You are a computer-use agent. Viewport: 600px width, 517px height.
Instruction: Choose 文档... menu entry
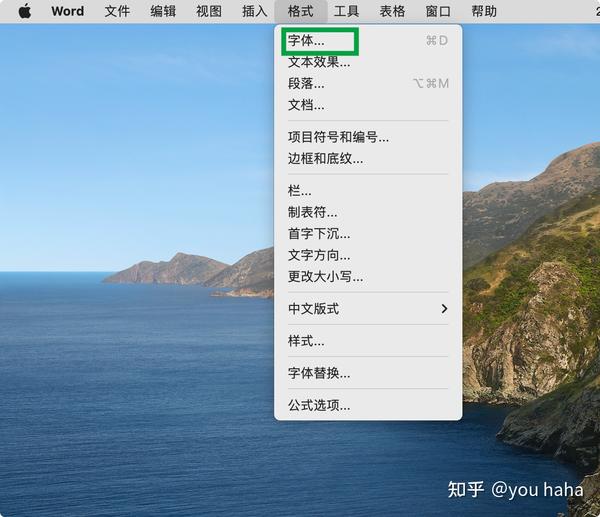[368, 104]
